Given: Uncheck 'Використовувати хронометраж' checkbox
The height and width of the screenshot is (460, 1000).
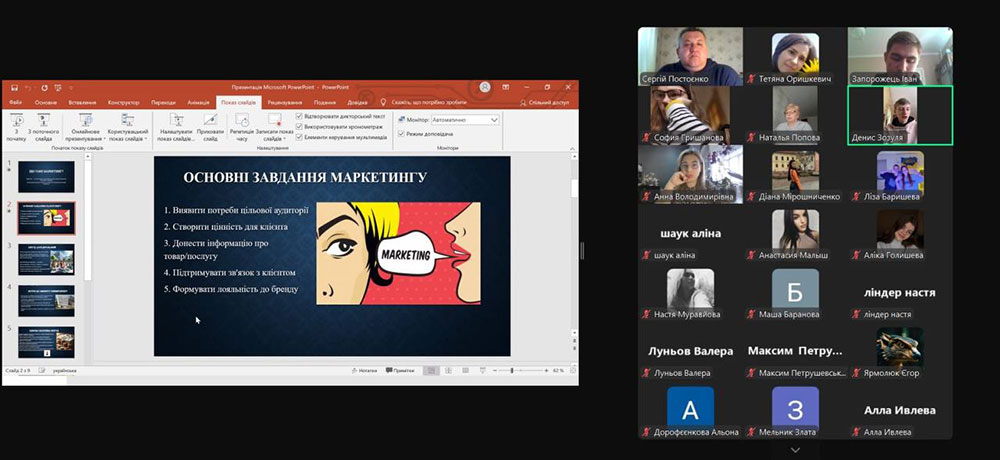Looking at the screenshot, I should point(300,127).
